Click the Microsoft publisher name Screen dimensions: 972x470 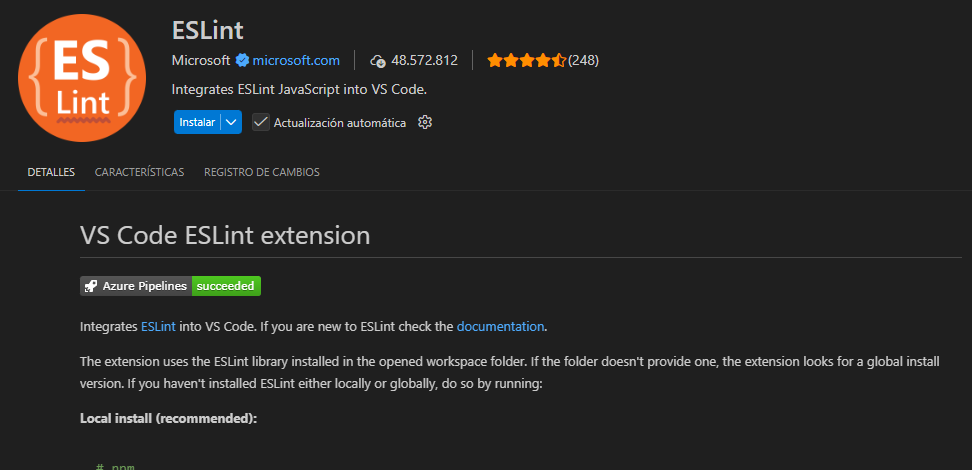pyautogui.click(x=201, y=60)
